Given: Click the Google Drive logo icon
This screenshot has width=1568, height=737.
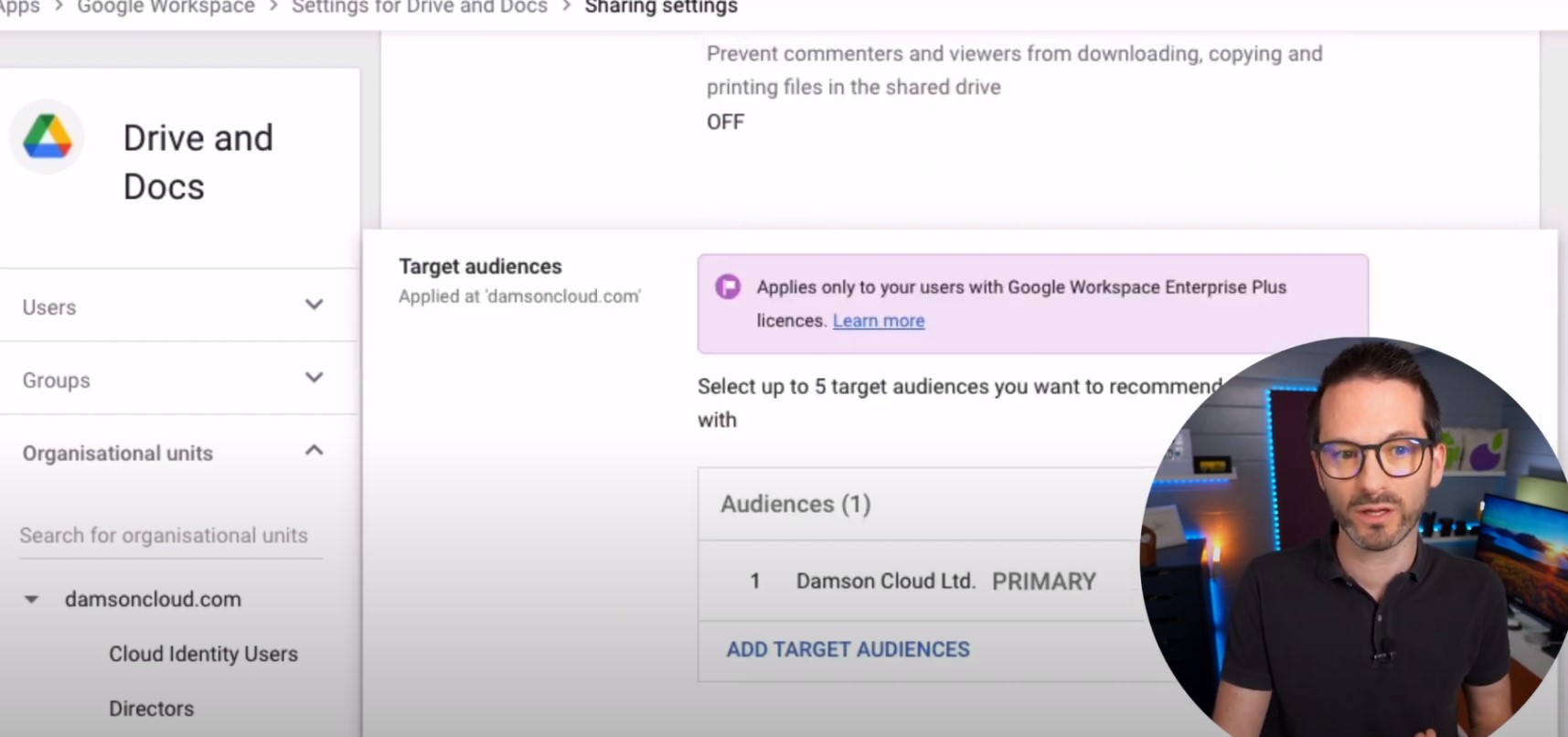Looking at the screenshot, I should coord(48,137).
